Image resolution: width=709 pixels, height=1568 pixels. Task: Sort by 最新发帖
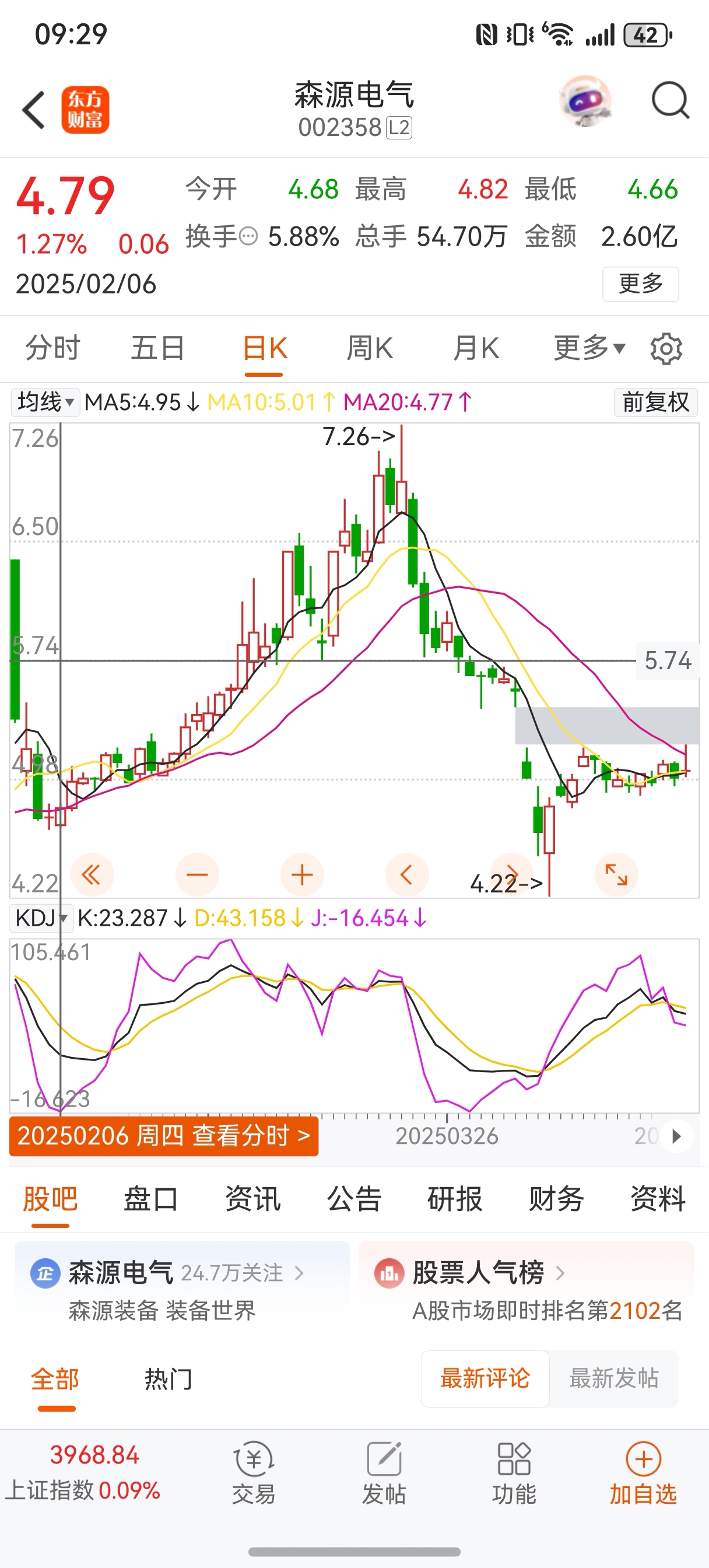[614, 1378]
